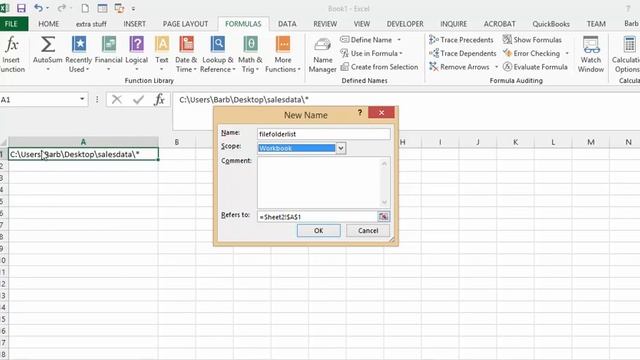Switch to the INSERT tab
Image resolution: width=640 pixels, height=360 pixels.
point(135,24)
